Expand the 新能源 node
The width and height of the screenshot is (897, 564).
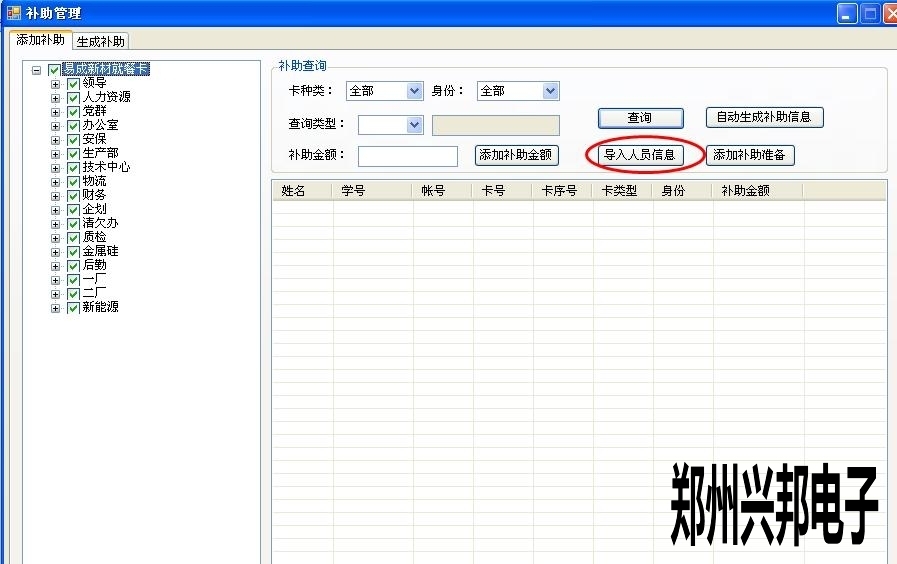tap(55, 308)
